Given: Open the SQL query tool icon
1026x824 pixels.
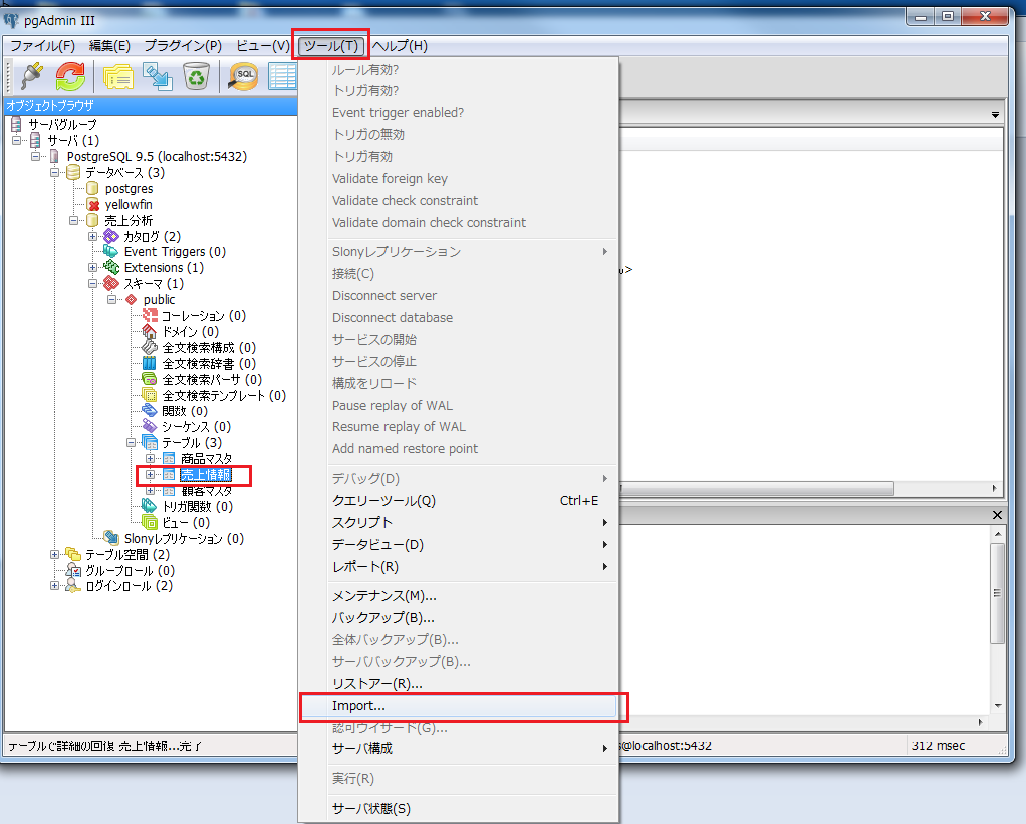Looking at the screenshot, I should click(243, 77).
